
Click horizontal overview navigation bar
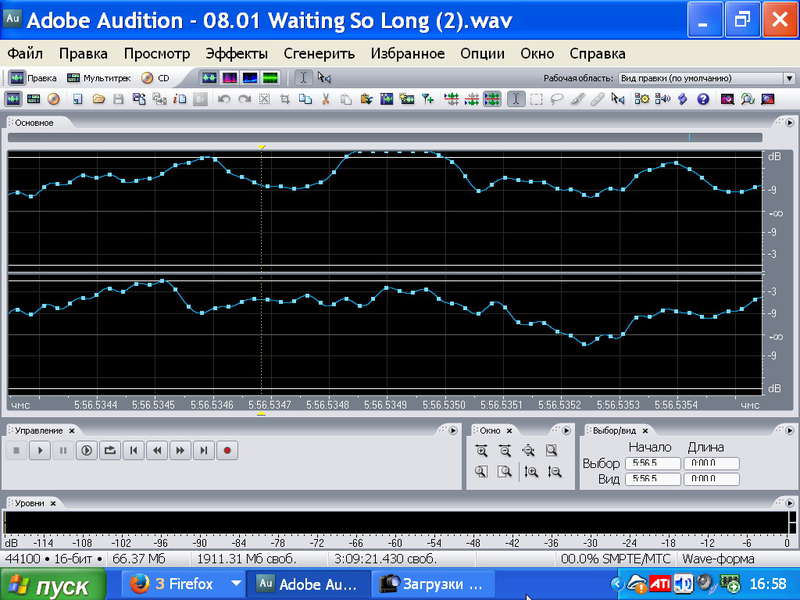(385, 137)
